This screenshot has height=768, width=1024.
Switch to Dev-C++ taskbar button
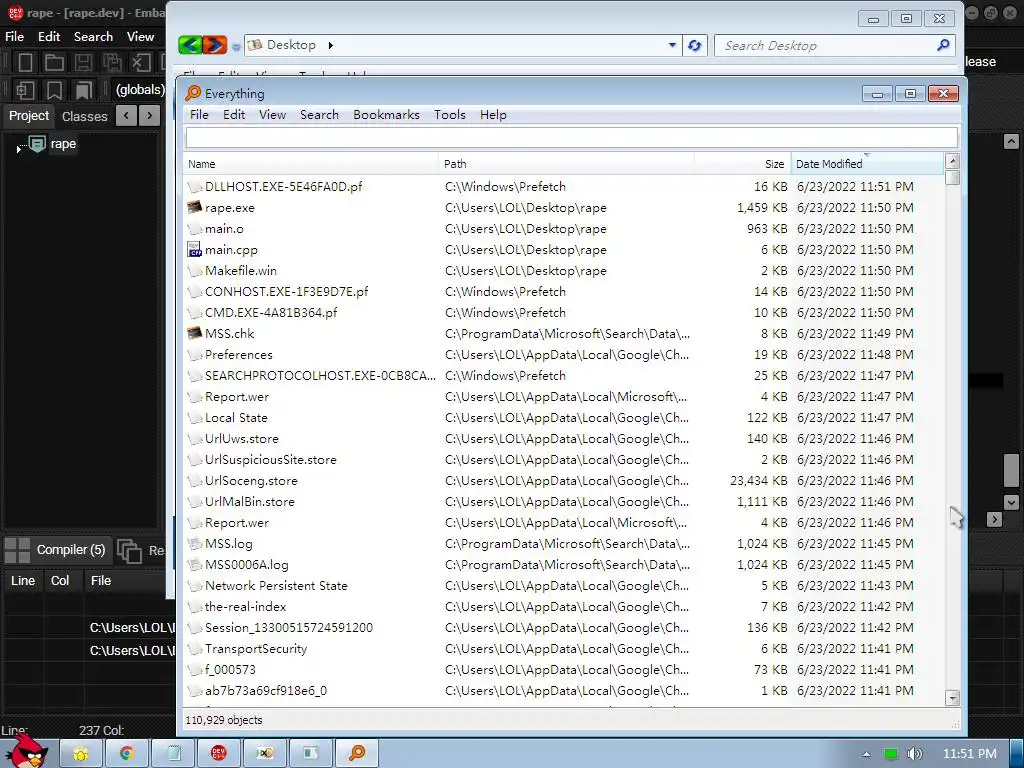point(219,754)
